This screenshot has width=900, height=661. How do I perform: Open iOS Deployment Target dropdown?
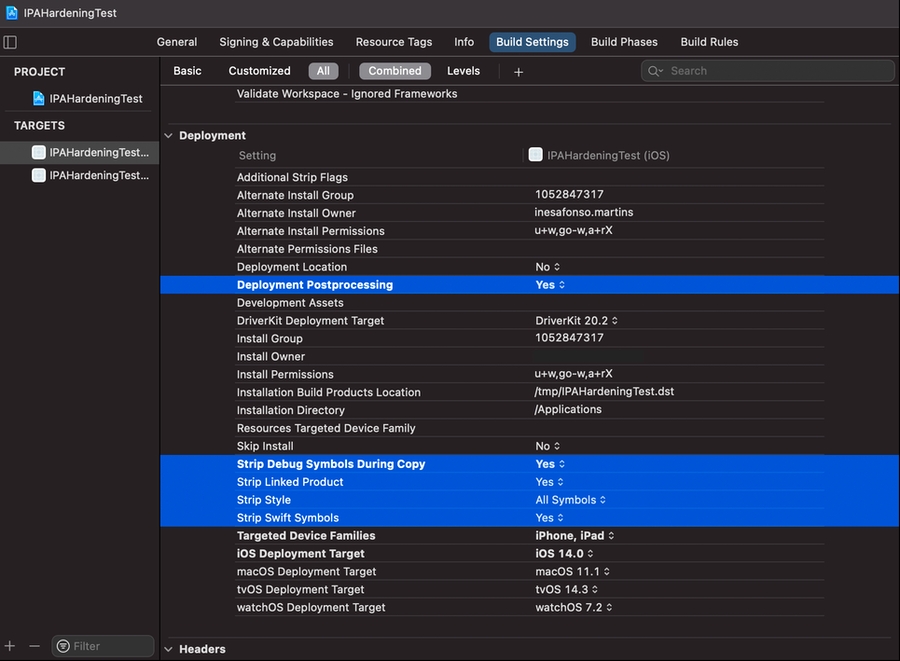(565, 554)
